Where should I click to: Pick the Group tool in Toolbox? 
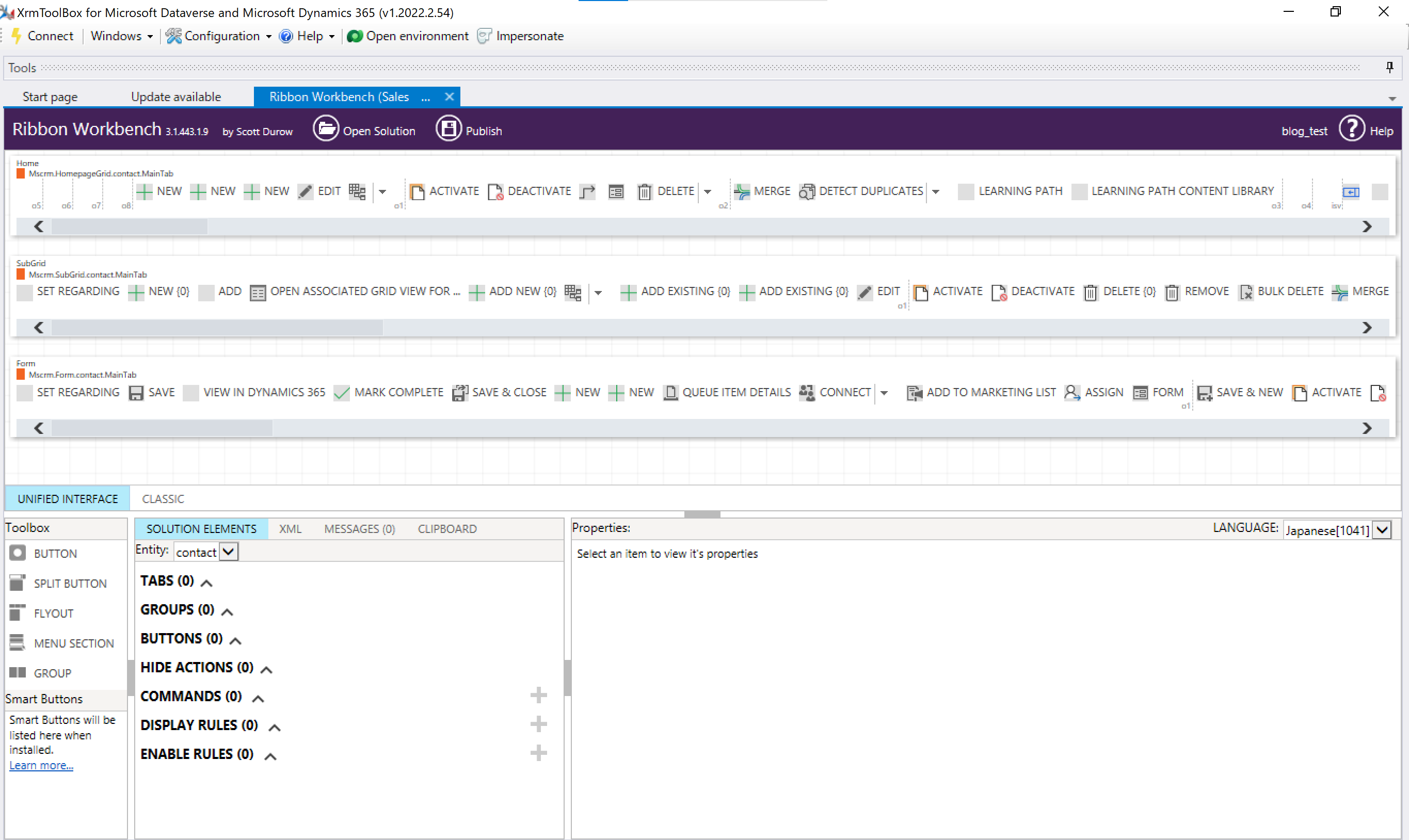pos(41,673)
